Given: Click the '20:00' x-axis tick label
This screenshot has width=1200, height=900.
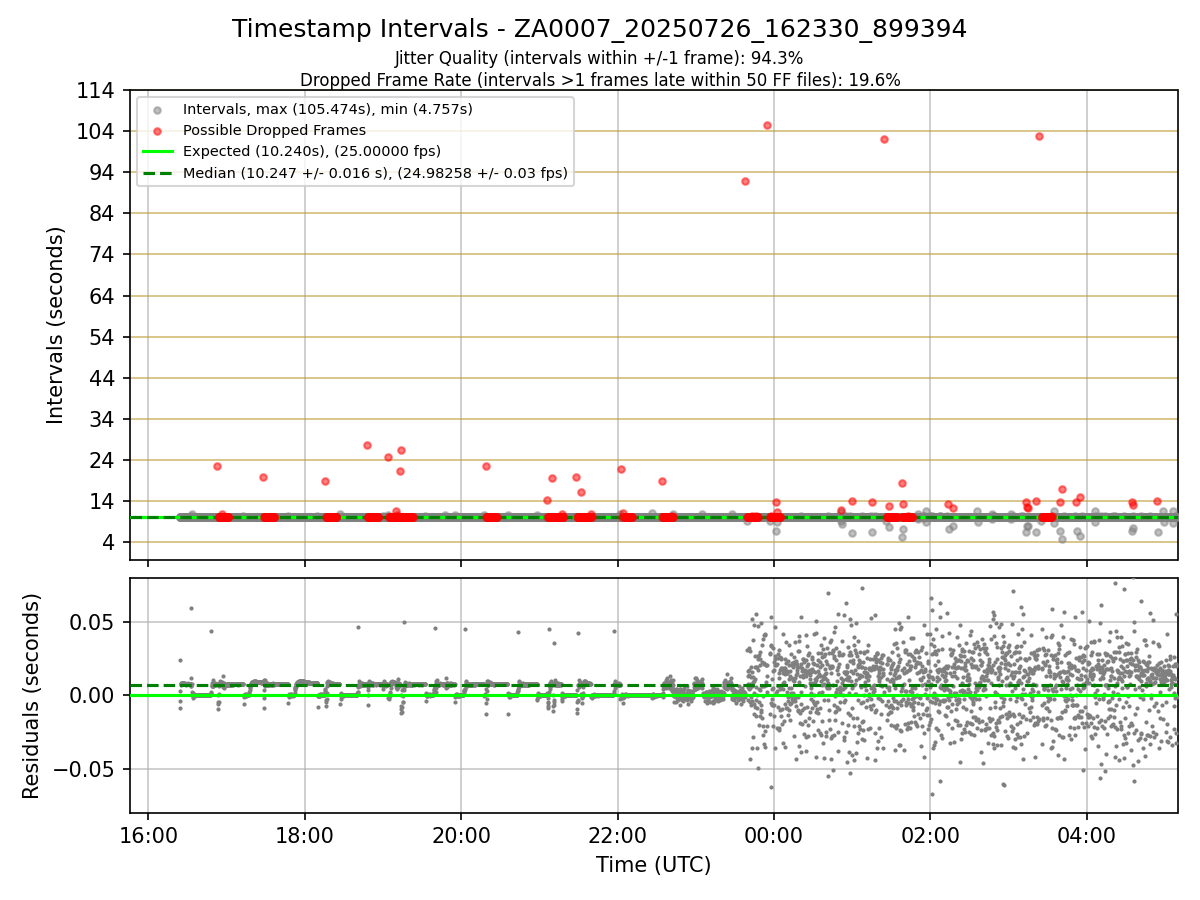Looking at the screenshot, I should click(x=461, y=834).
